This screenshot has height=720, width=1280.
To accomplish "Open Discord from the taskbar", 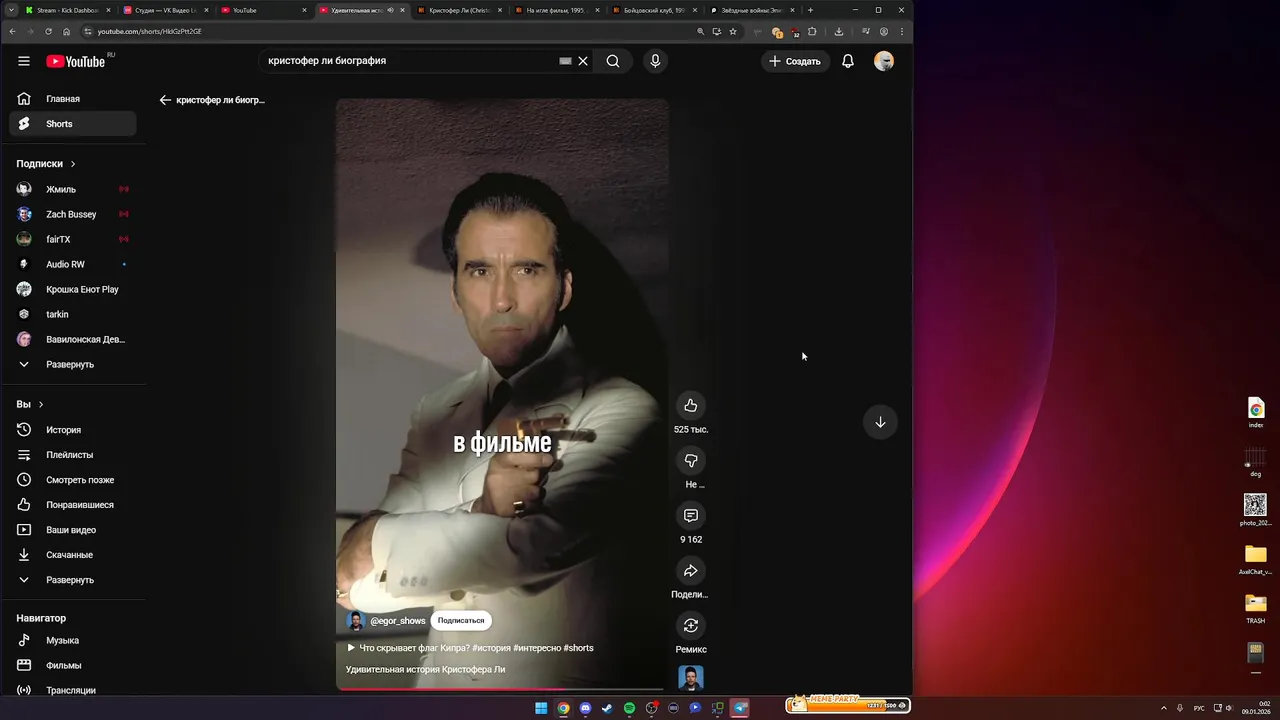I will 585,708.
